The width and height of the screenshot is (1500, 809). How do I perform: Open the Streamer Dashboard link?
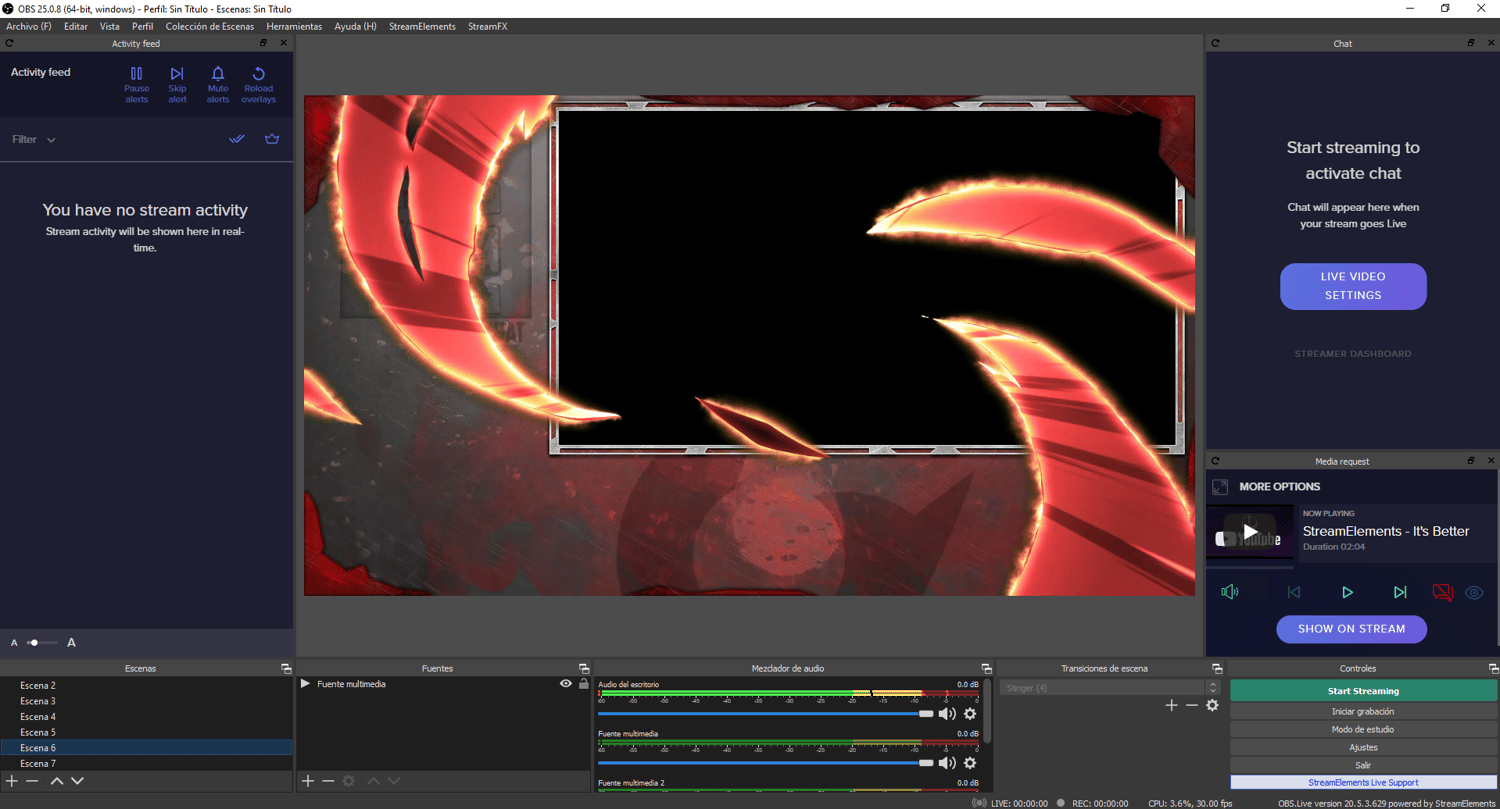click(1353, 354)
